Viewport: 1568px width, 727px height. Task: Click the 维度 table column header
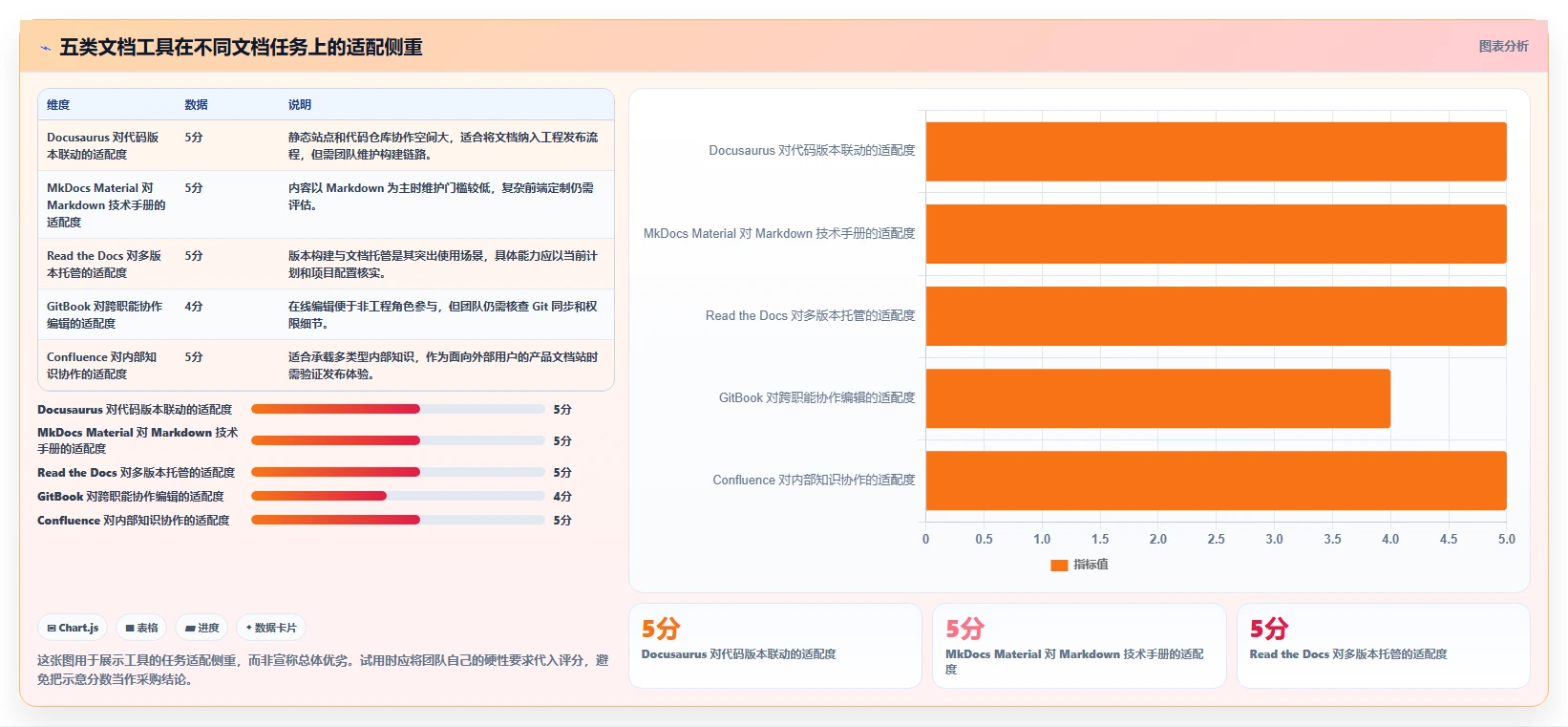pos(58,105)
